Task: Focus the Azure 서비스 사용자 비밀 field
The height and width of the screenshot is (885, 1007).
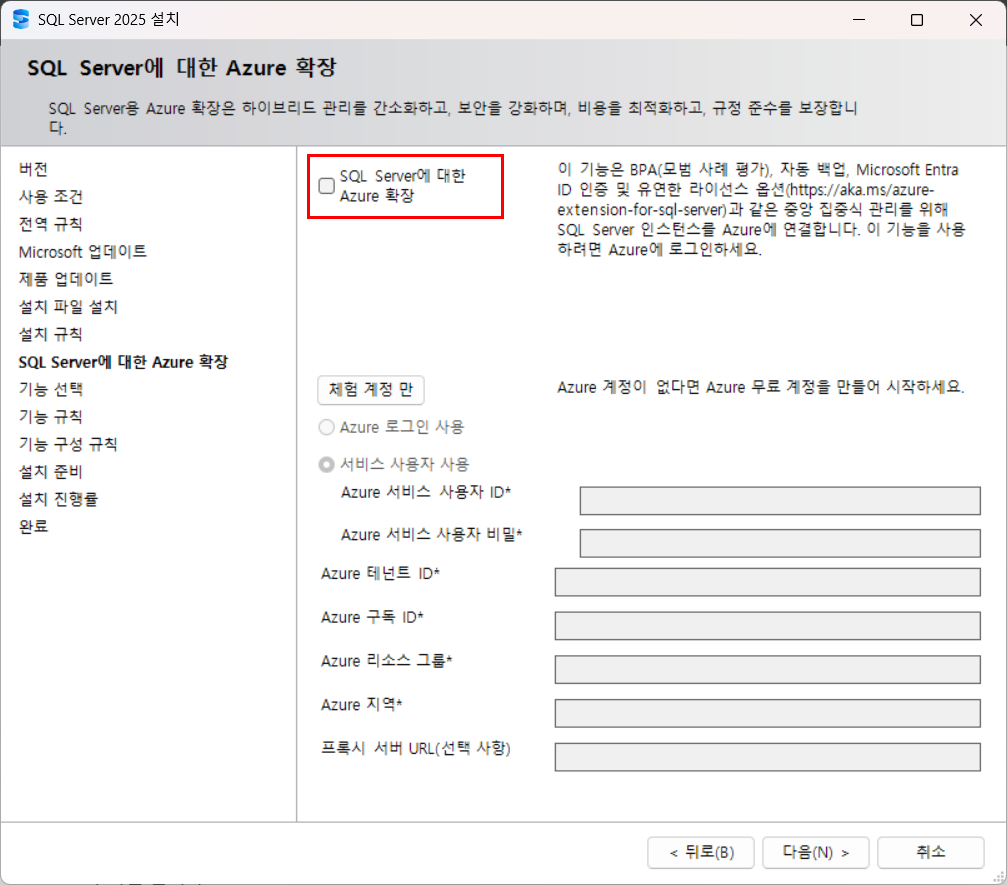Action: coord(780,543)
